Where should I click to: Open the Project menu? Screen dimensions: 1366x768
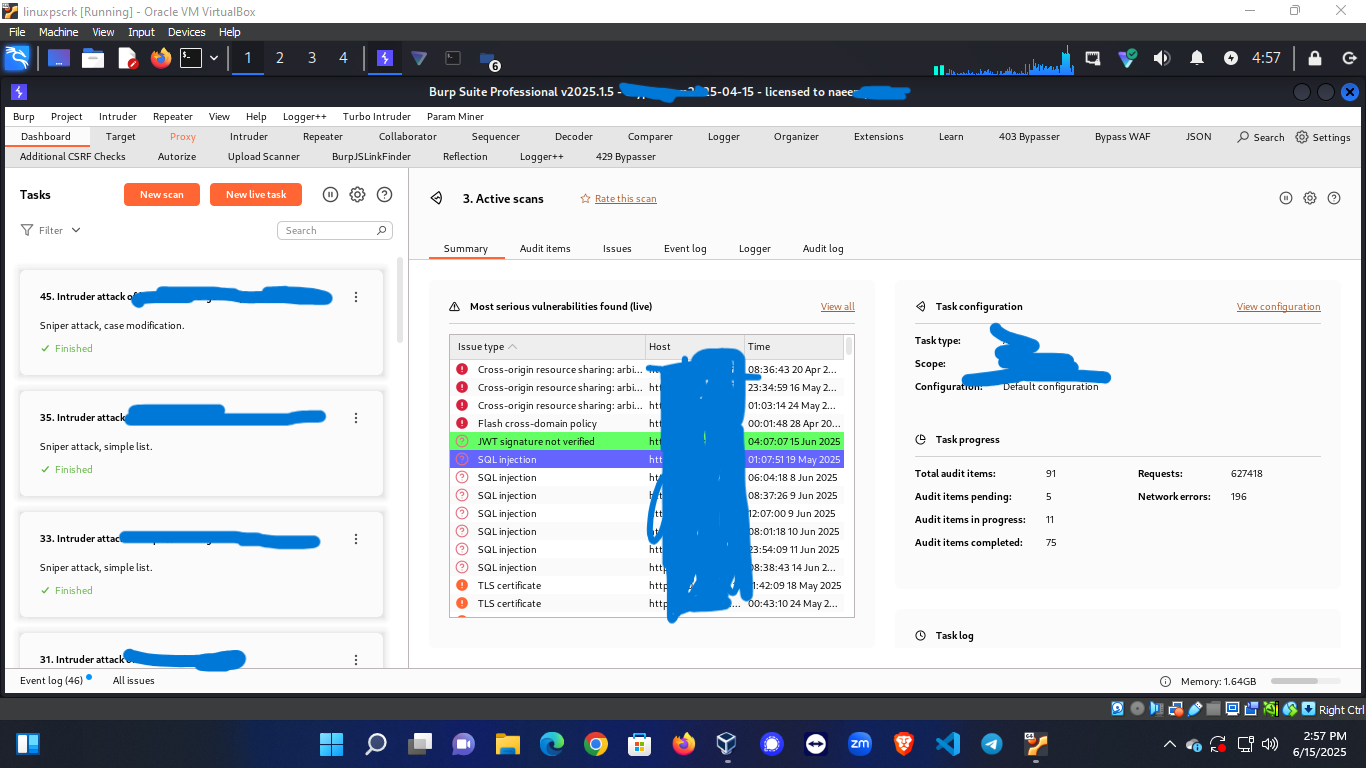tap(67, 116)
